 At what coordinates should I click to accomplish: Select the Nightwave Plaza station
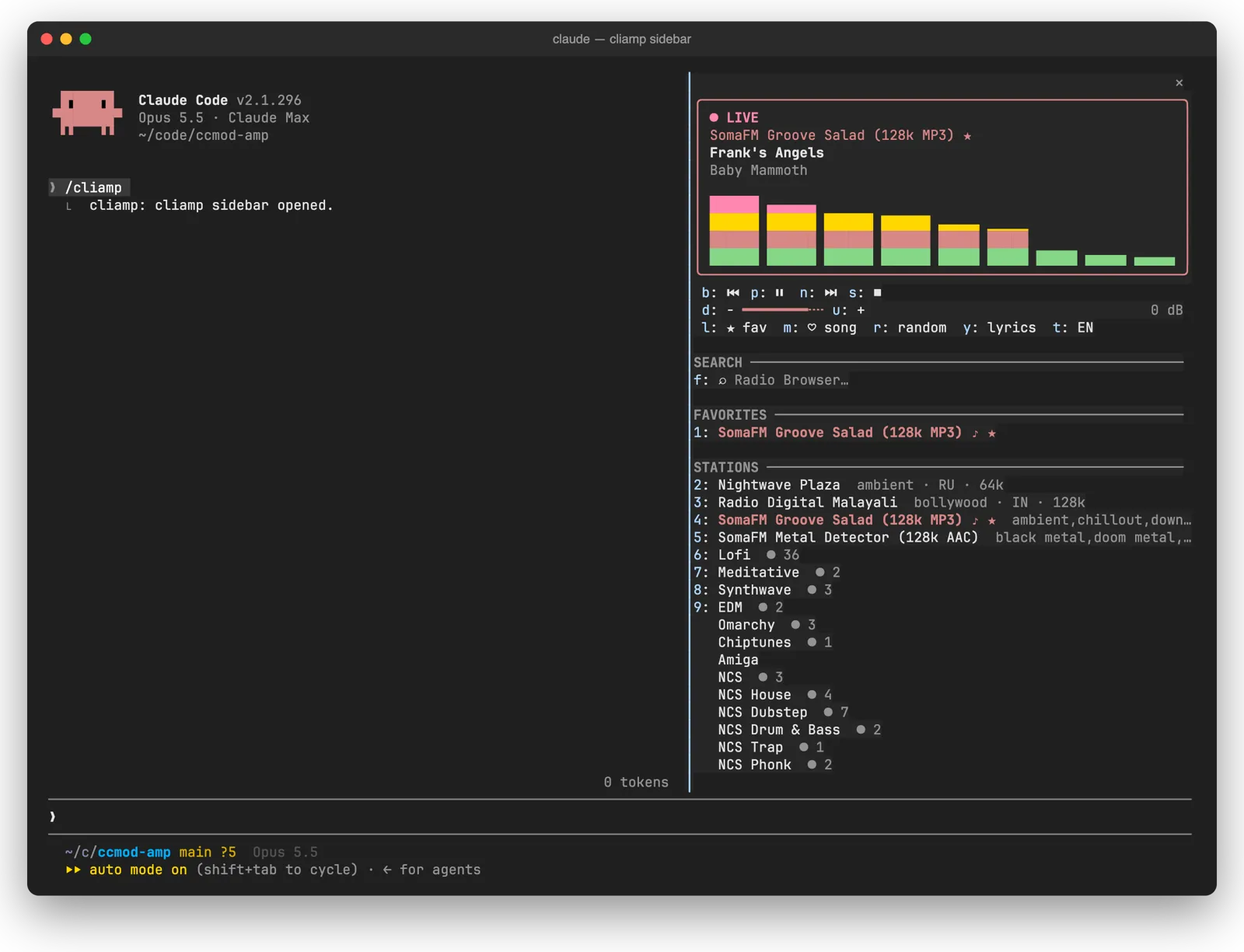coord(848,485)
